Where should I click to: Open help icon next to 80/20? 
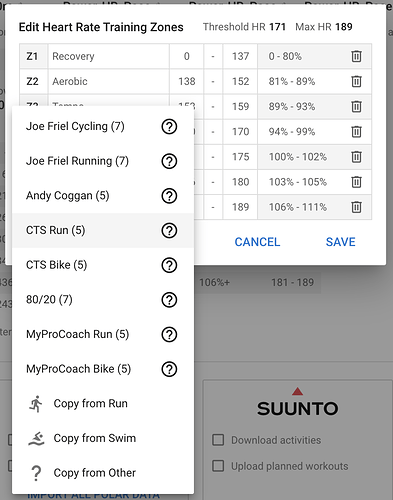(x=169, y=300)
